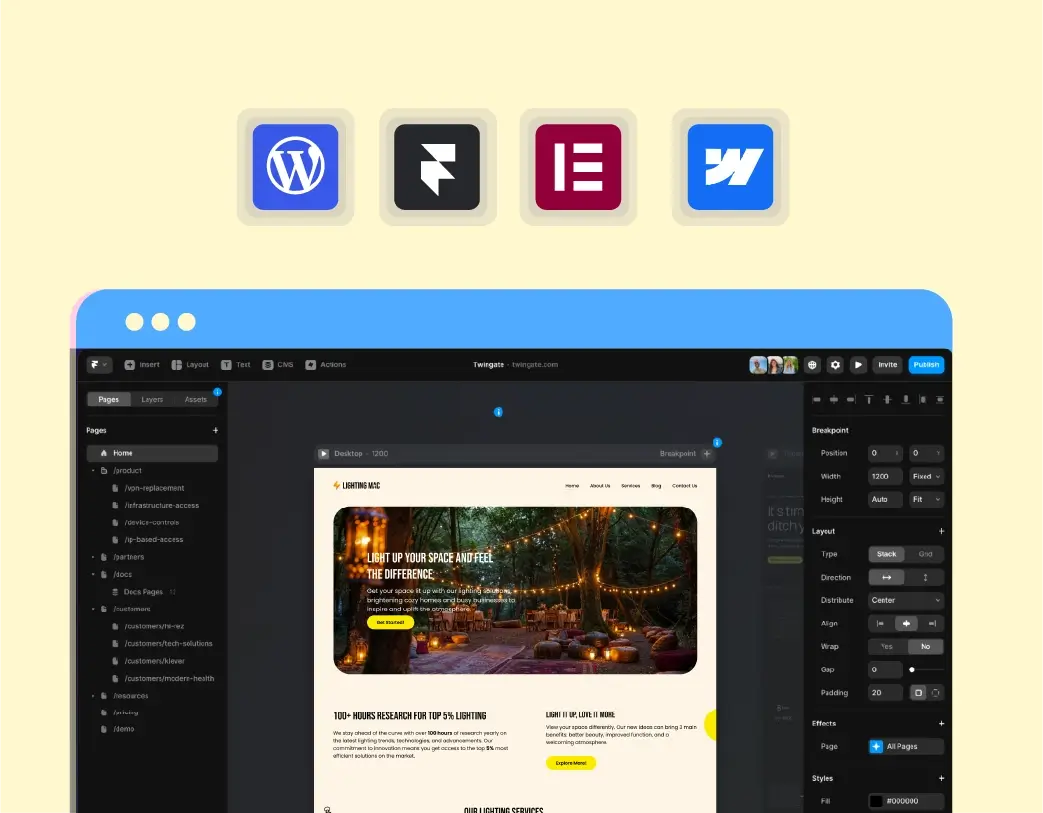Select Stack layout type

(887, 554)
